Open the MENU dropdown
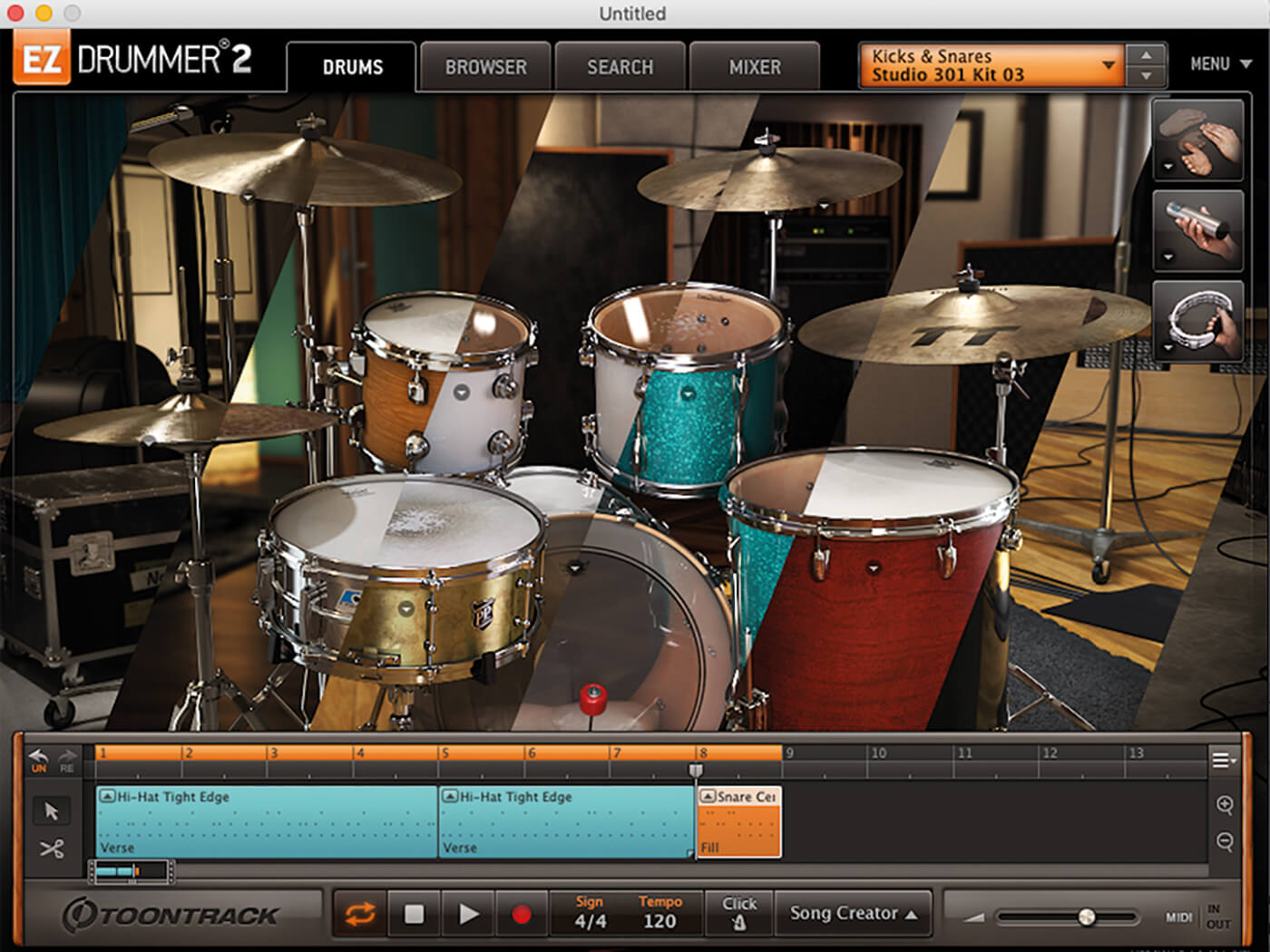Image resolution: width=1270 pixels, height=952 pixels. [1220, 64]
